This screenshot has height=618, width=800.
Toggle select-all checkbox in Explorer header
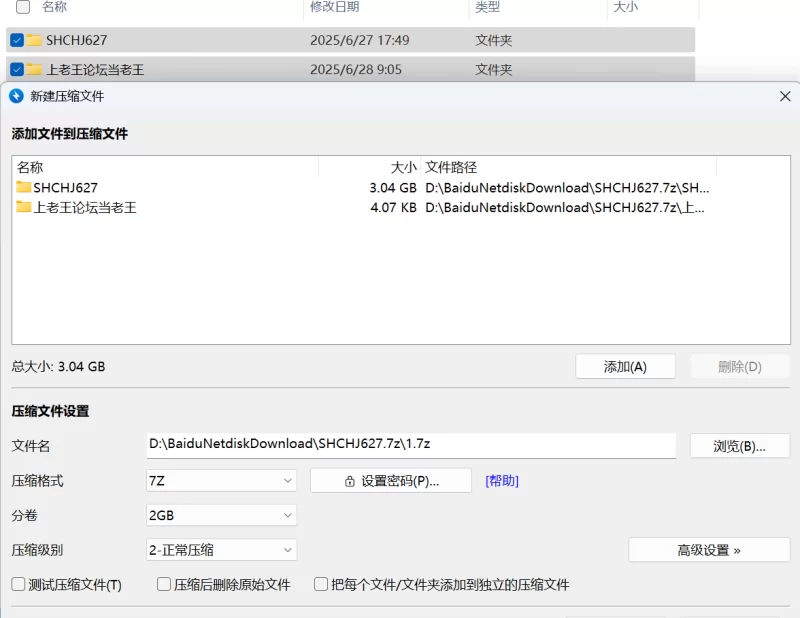pyautogui.click(x=23, y=7)
